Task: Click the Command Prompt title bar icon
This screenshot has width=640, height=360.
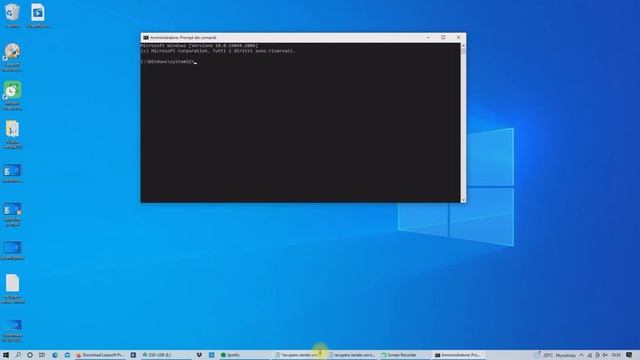Action: [x=146, y=38]
